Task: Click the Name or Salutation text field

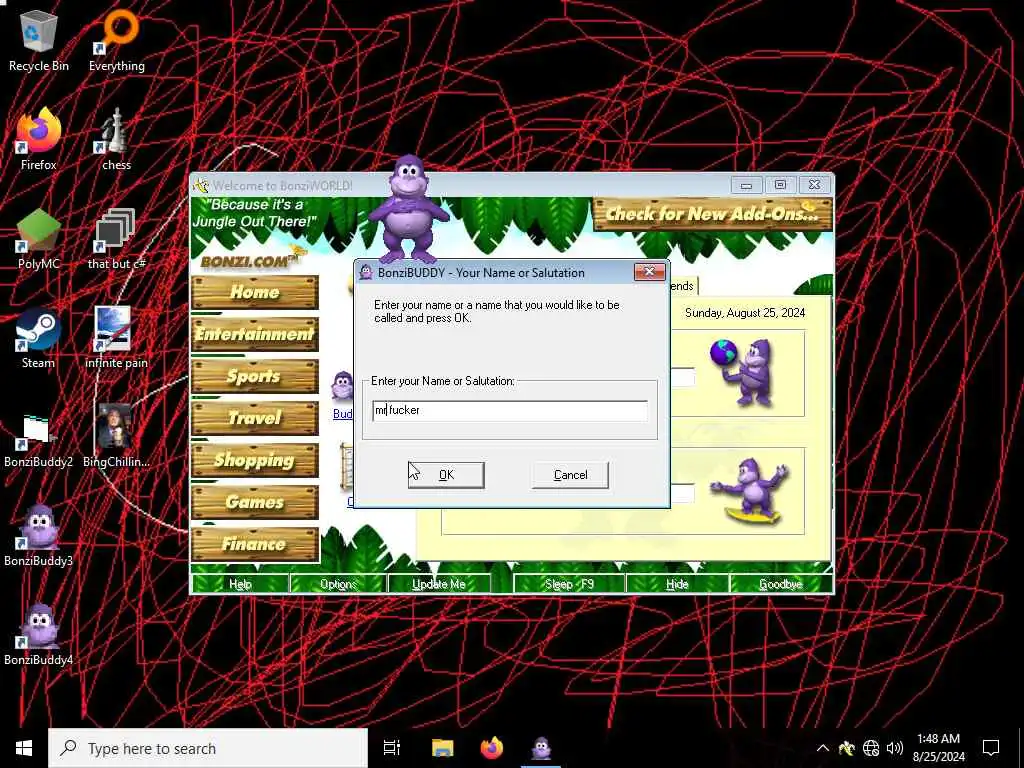Action: [x=509, y=410]
